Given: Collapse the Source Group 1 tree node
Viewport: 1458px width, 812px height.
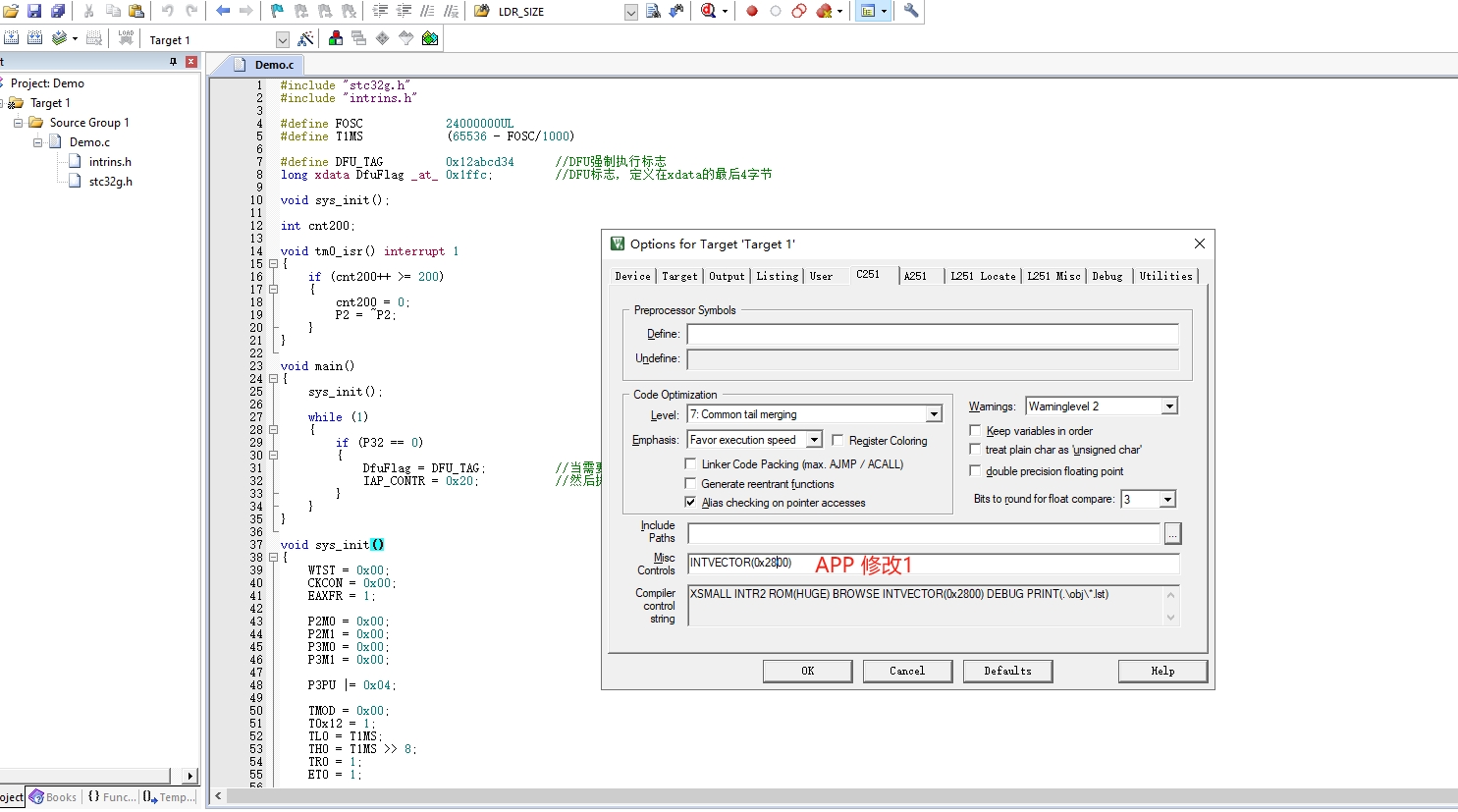Looking at the screenshot, I should point(18,123).
